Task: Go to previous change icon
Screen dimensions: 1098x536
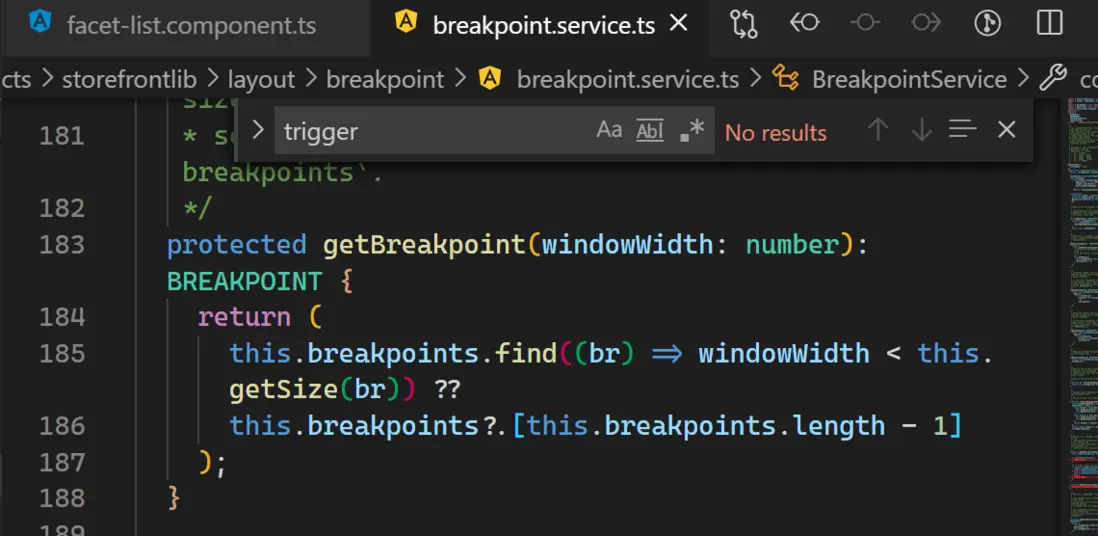Action: pos(805,23)
